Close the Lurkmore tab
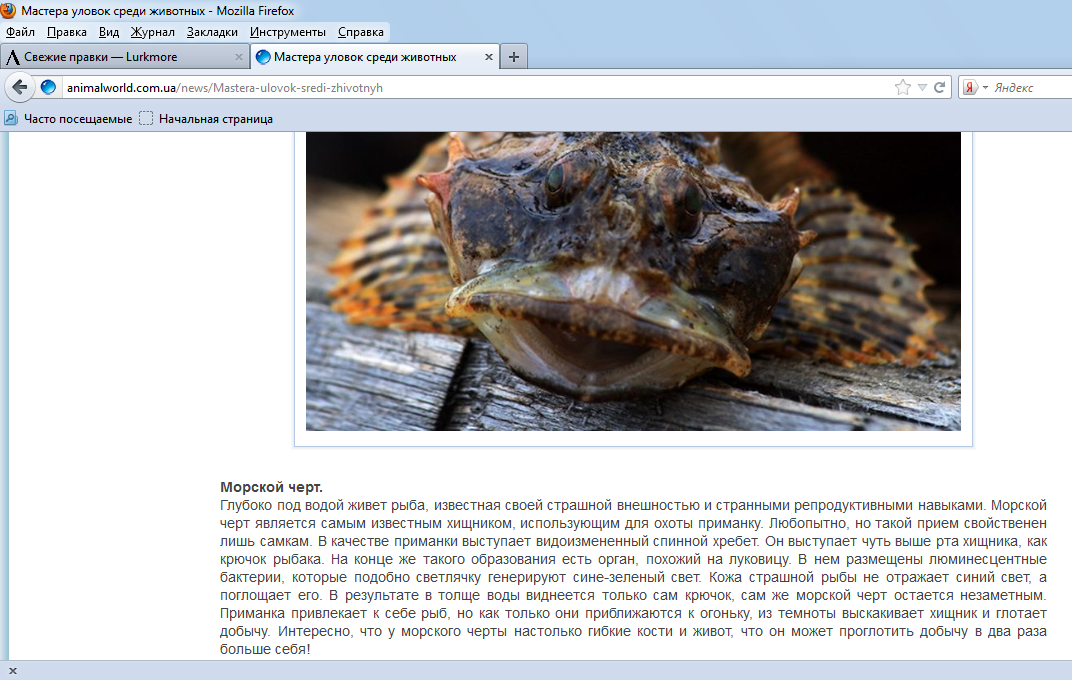This screenshot has height=680, width=1072. [239, 57]
